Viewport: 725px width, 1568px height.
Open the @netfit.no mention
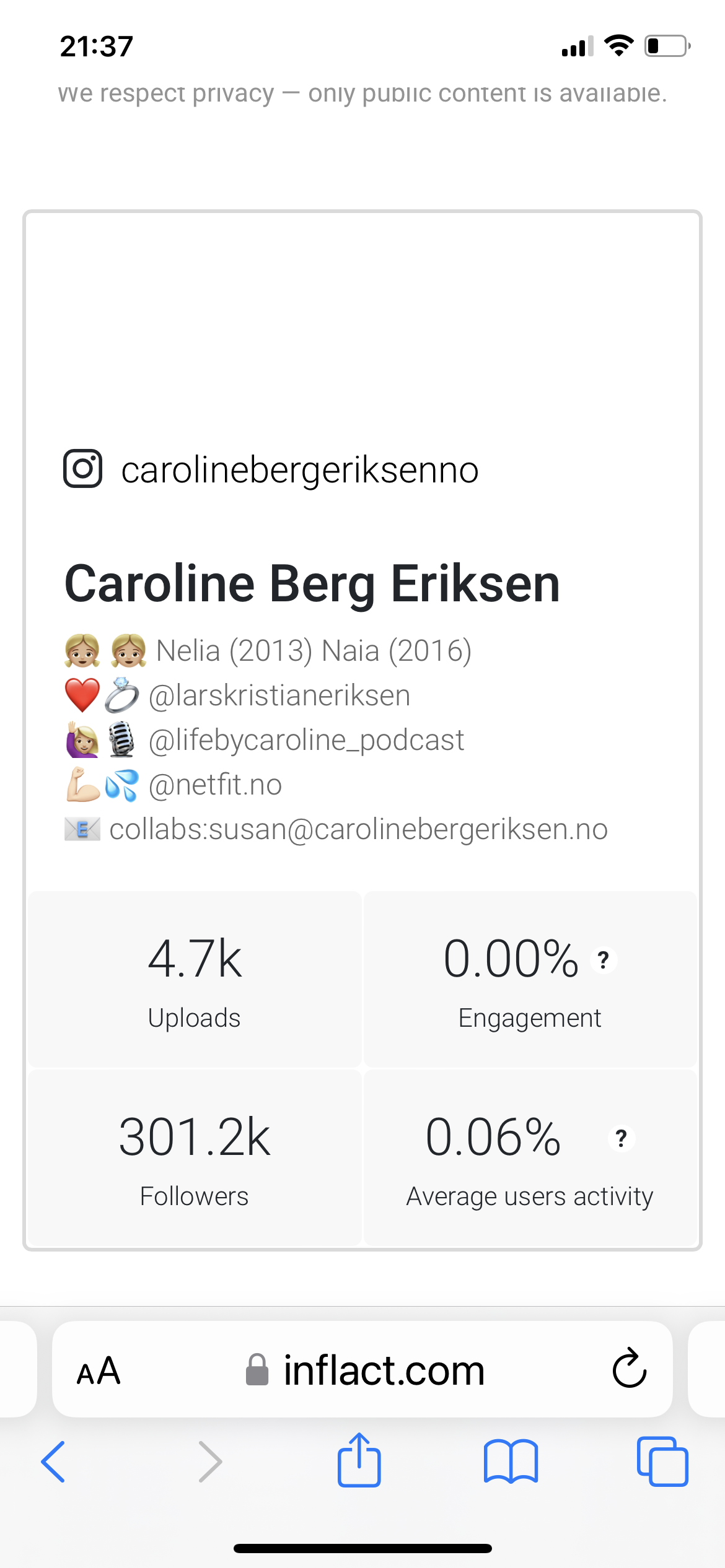(216, 785)
